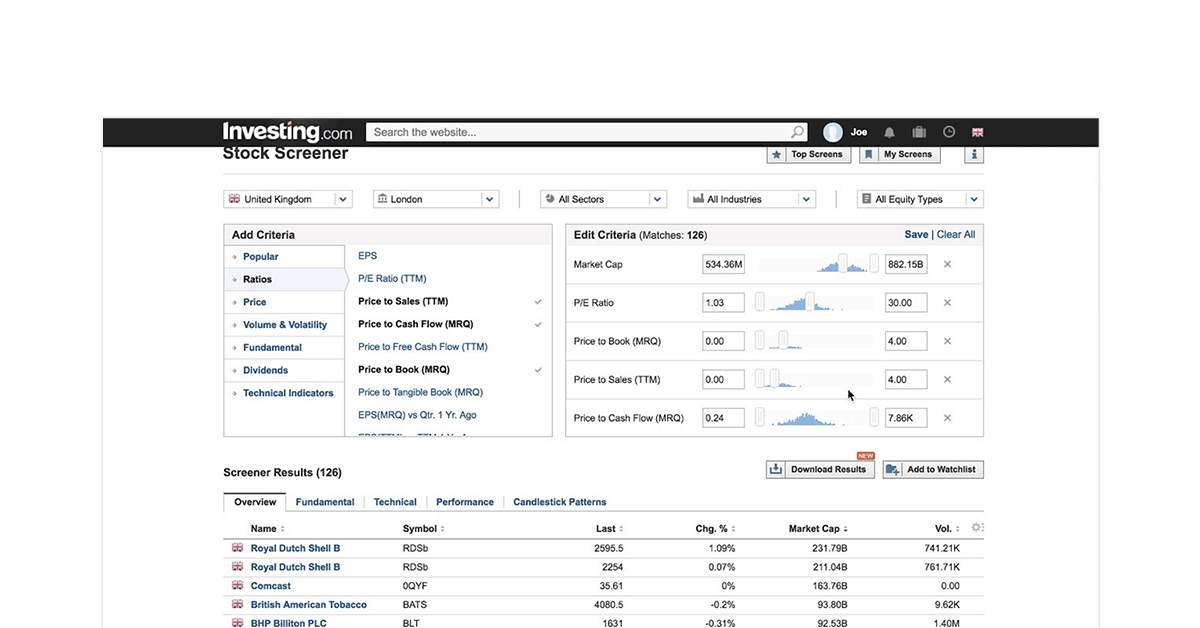Select the Ratios criteria category
This screenshot has width=1200, height=628.
(x=284, y=279)
